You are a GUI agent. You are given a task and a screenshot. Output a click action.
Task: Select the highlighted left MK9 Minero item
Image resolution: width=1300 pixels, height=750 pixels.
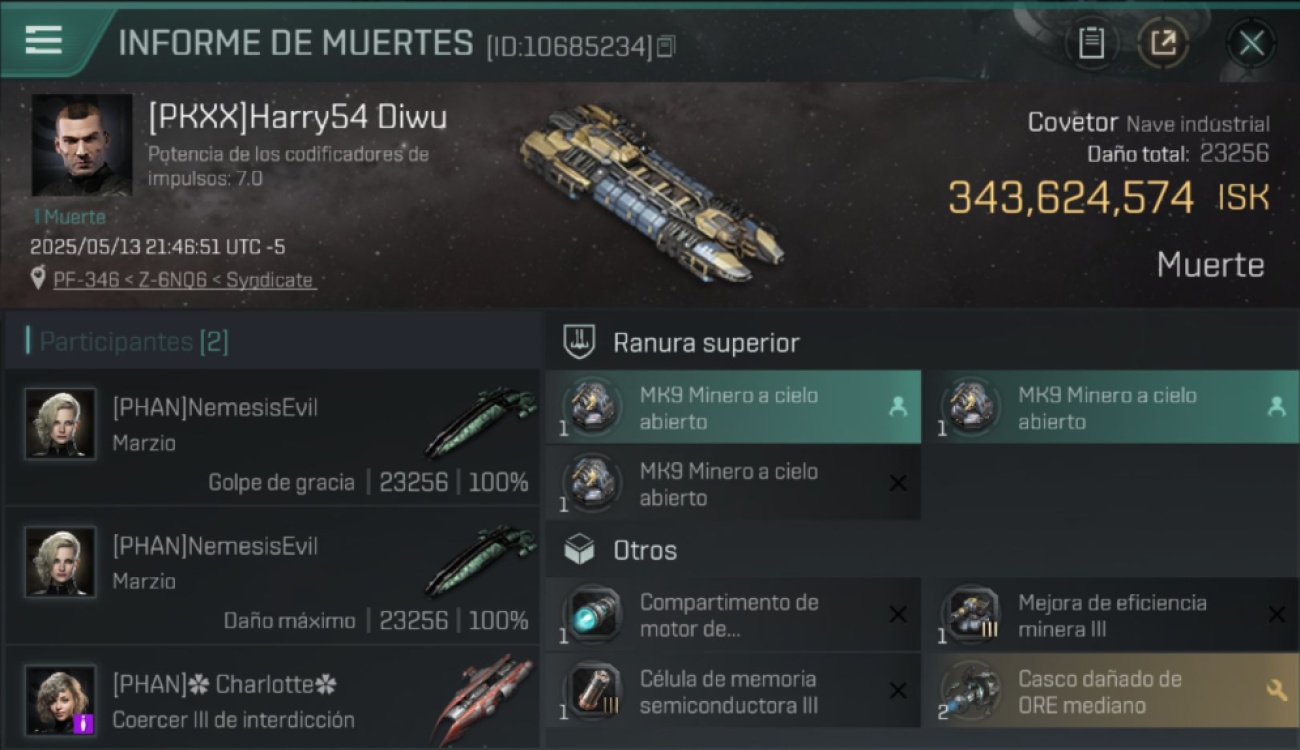pos(733,407)
